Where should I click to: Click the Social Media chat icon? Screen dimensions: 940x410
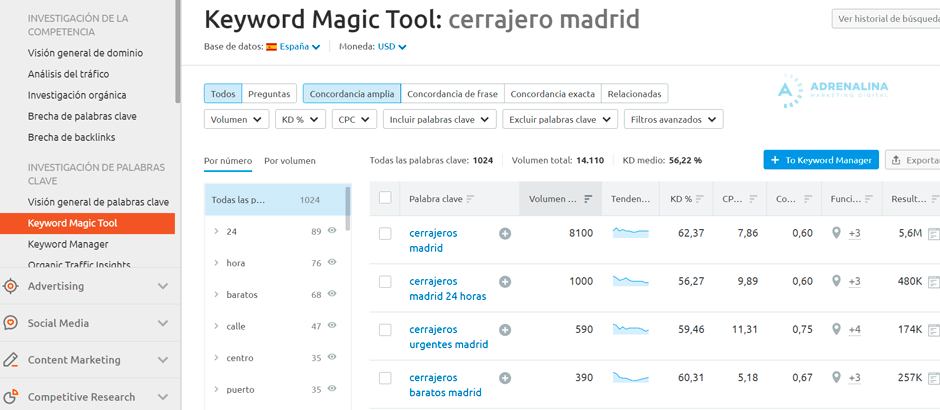click(11, 323)
